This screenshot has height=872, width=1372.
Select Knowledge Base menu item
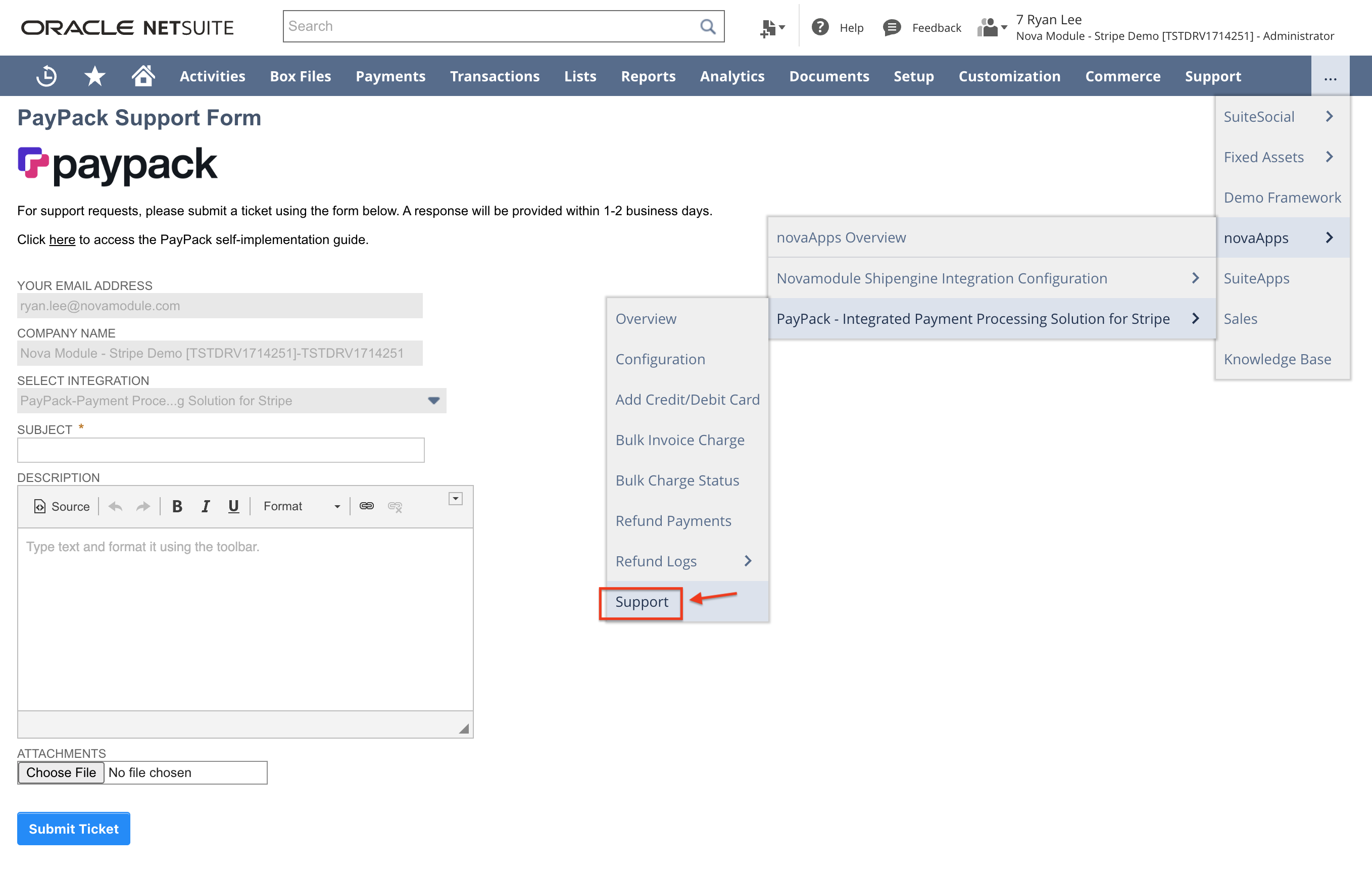coord(1282,359)
